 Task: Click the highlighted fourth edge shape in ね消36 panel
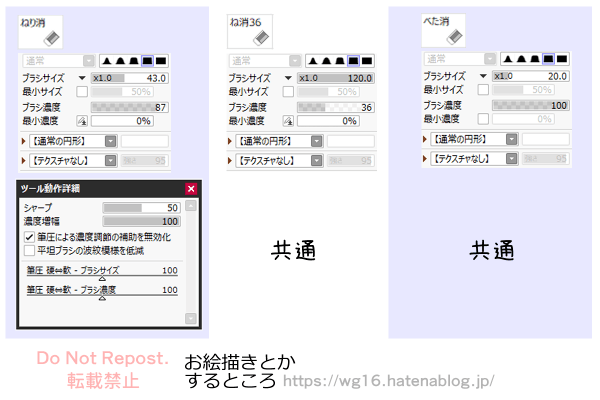pos(353,61)
